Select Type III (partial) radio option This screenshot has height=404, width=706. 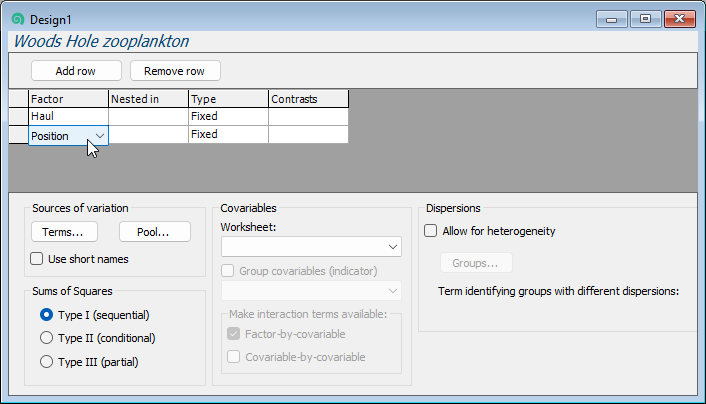(46, 362)
